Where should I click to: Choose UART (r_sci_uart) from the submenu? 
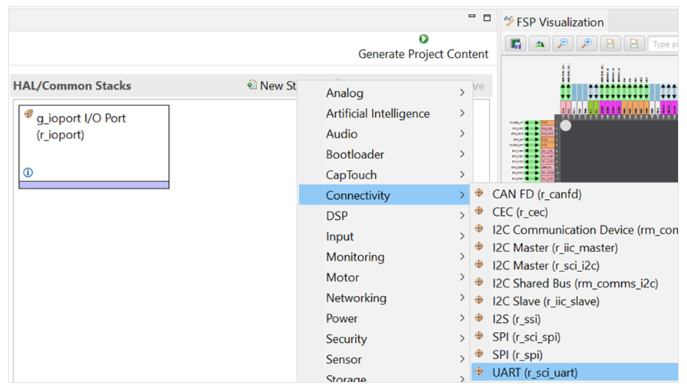click(574, 372)
